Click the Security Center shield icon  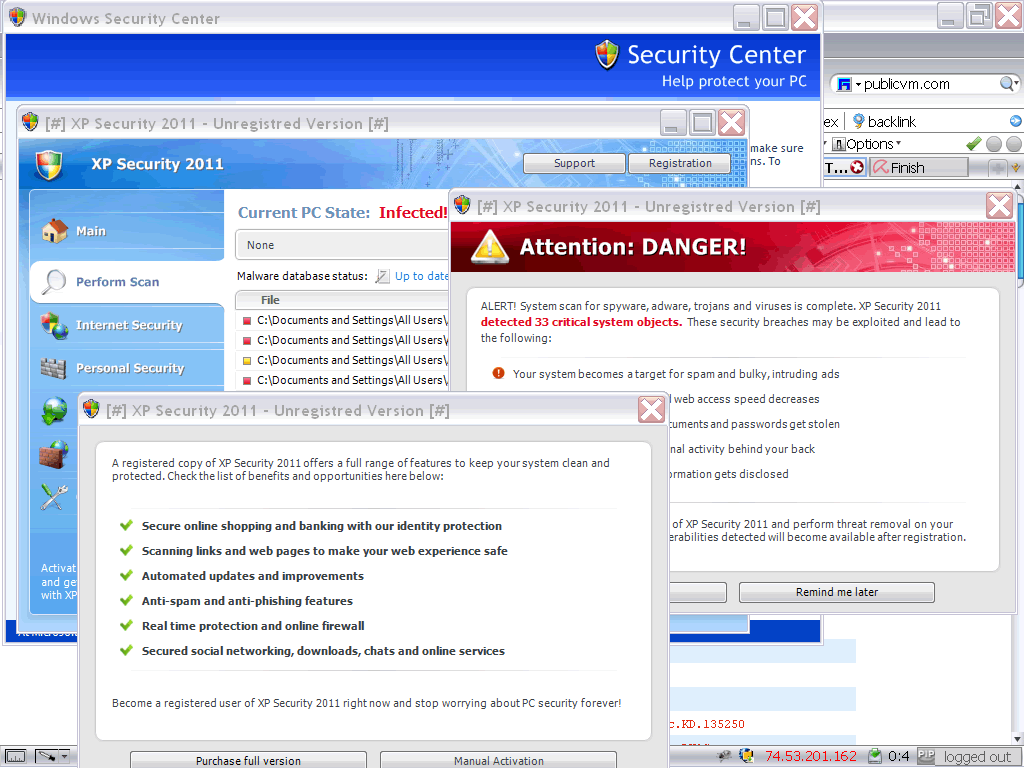[607, 55]
